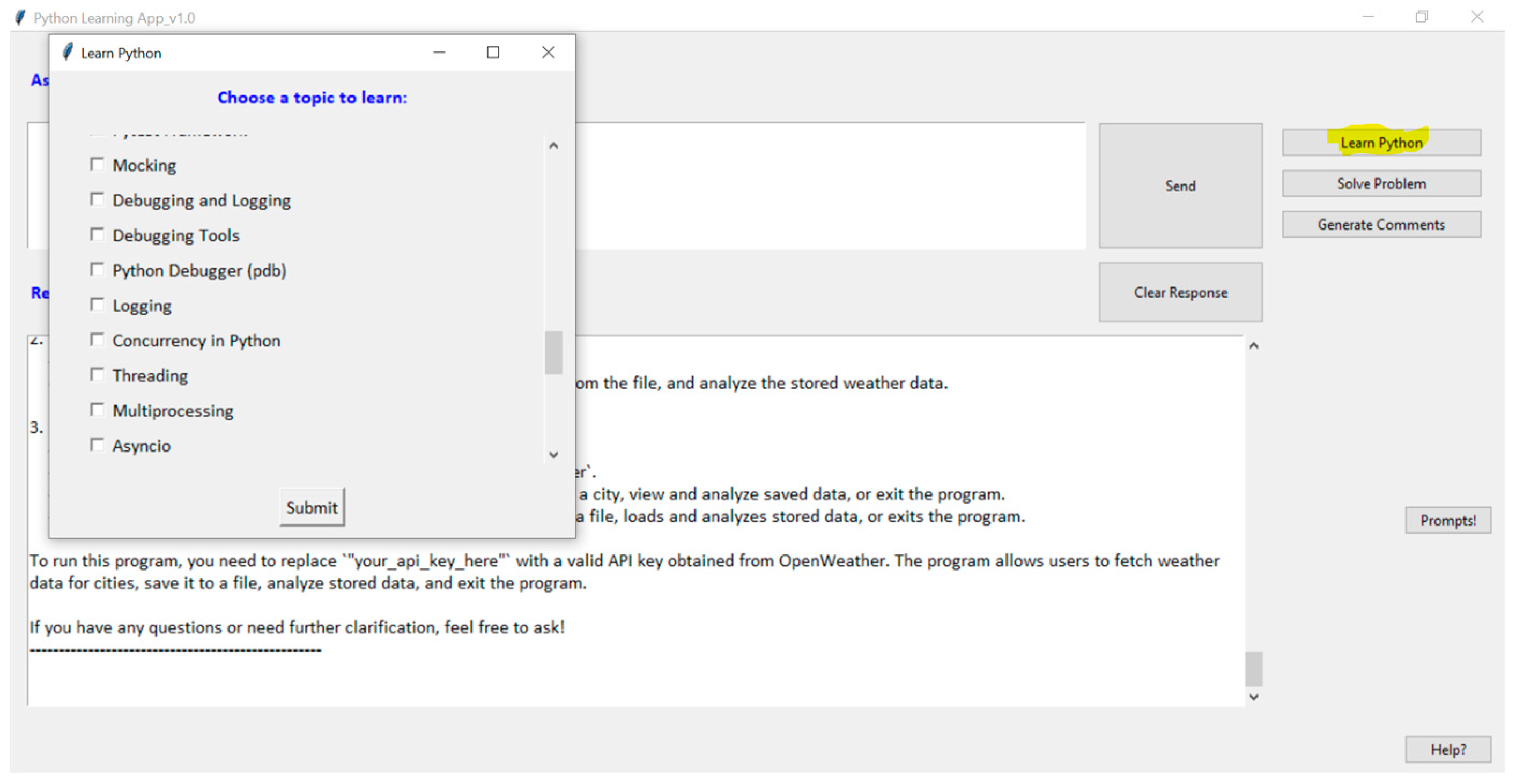The height and width of the screenshot is (784, 1516).
Task: Click the Clear Response button
Action: [1180, 293]
